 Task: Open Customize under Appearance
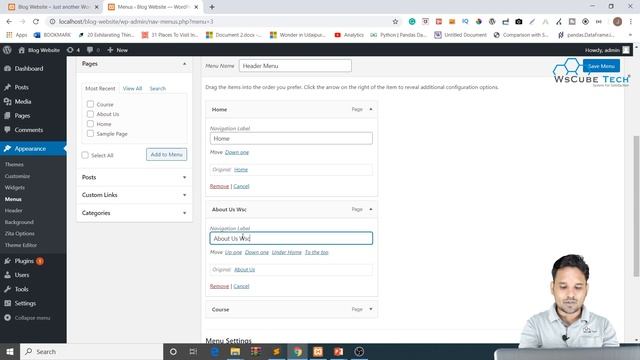pos(17,176)
